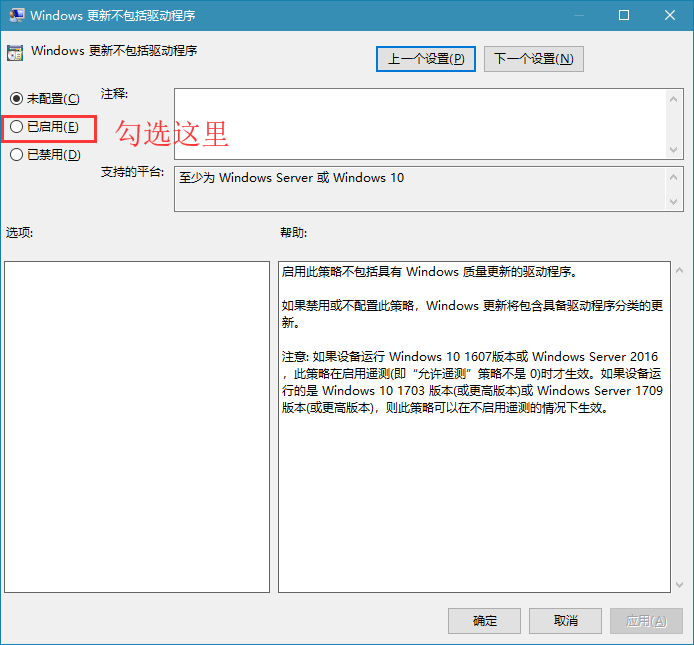Maximize the policy settings window
The height and width of the screenshot is (645, 694).
pyautogui.click(x=624, y=15)
